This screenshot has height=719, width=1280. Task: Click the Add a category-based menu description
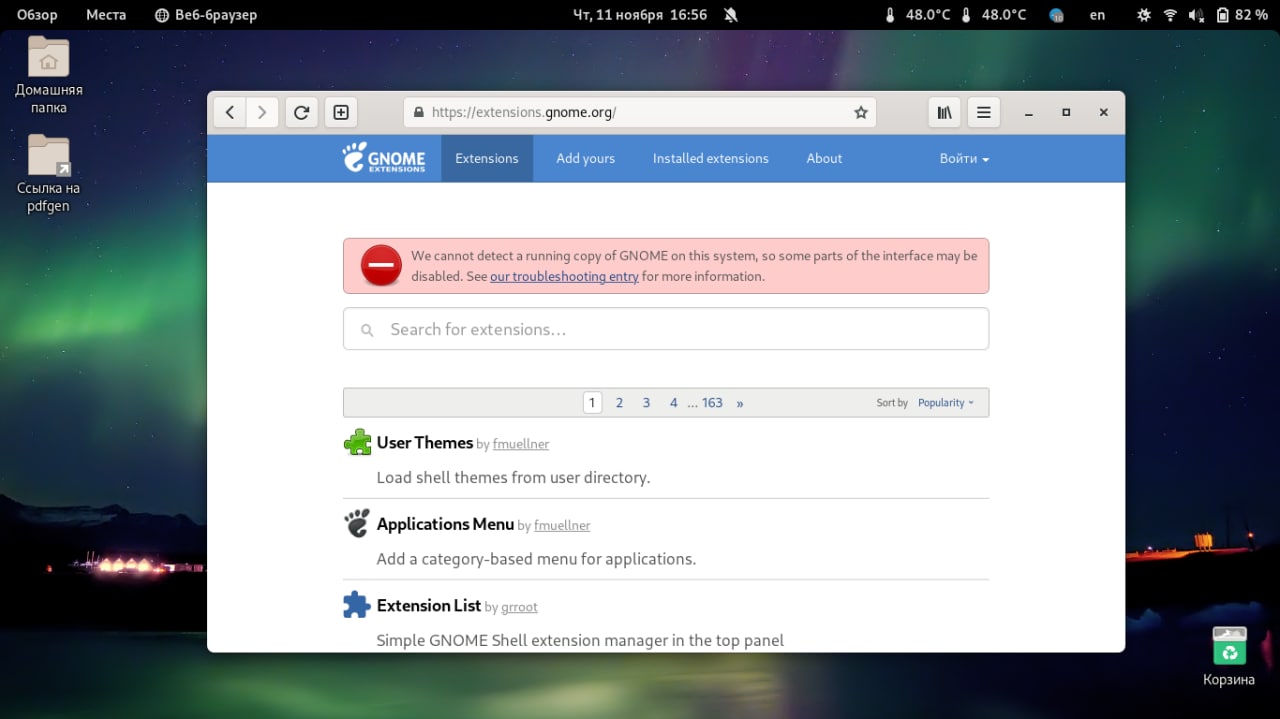pyautogui.click(x=536, y=559)
